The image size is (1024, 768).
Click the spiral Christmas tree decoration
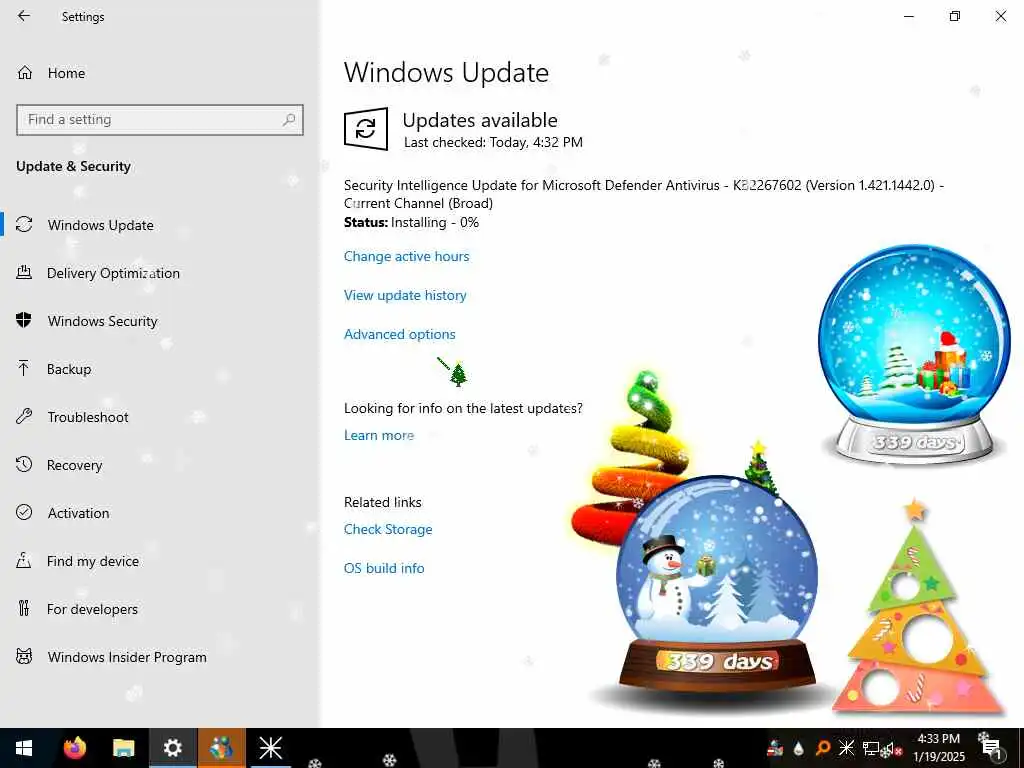[x=630, y=460]
